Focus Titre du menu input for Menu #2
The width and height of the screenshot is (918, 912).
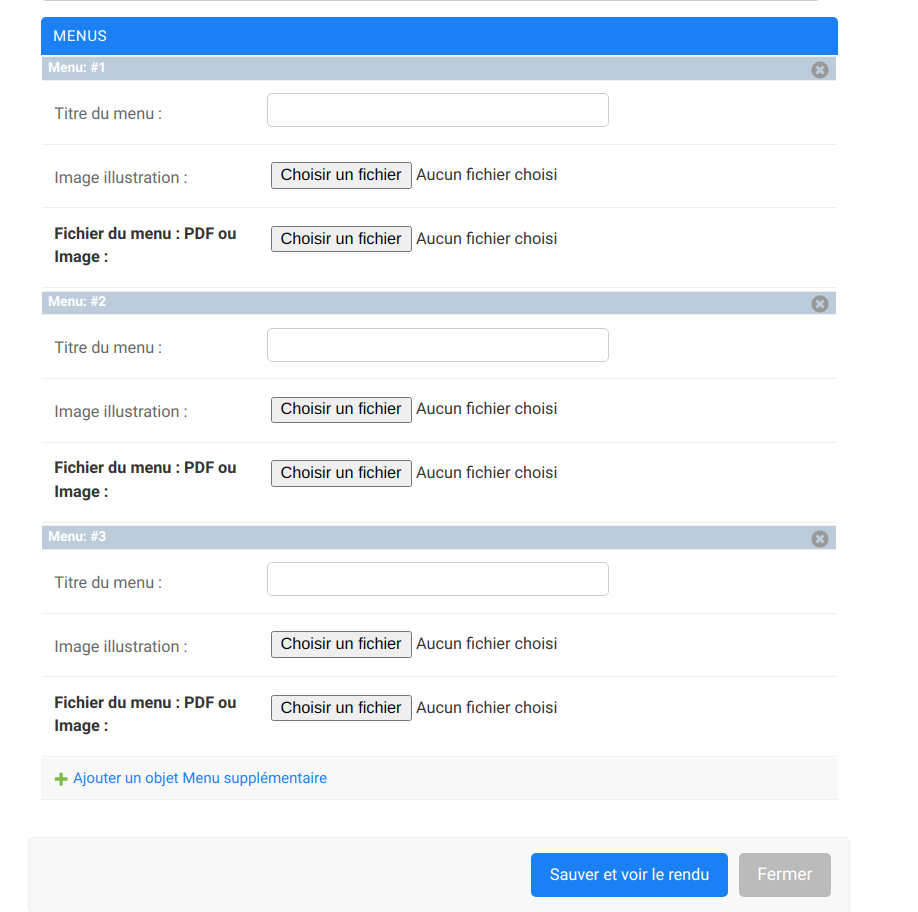point(437,345)
